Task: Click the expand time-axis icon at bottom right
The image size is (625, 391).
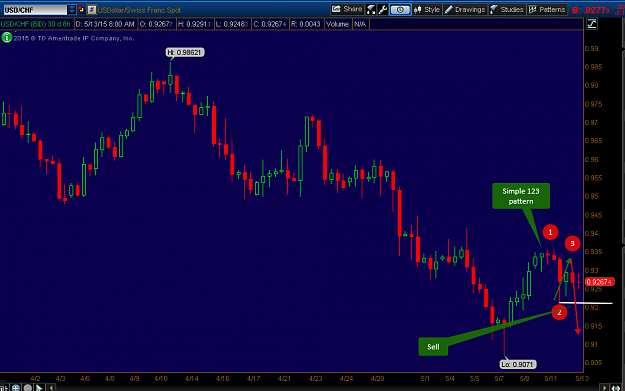Action: 617,387
